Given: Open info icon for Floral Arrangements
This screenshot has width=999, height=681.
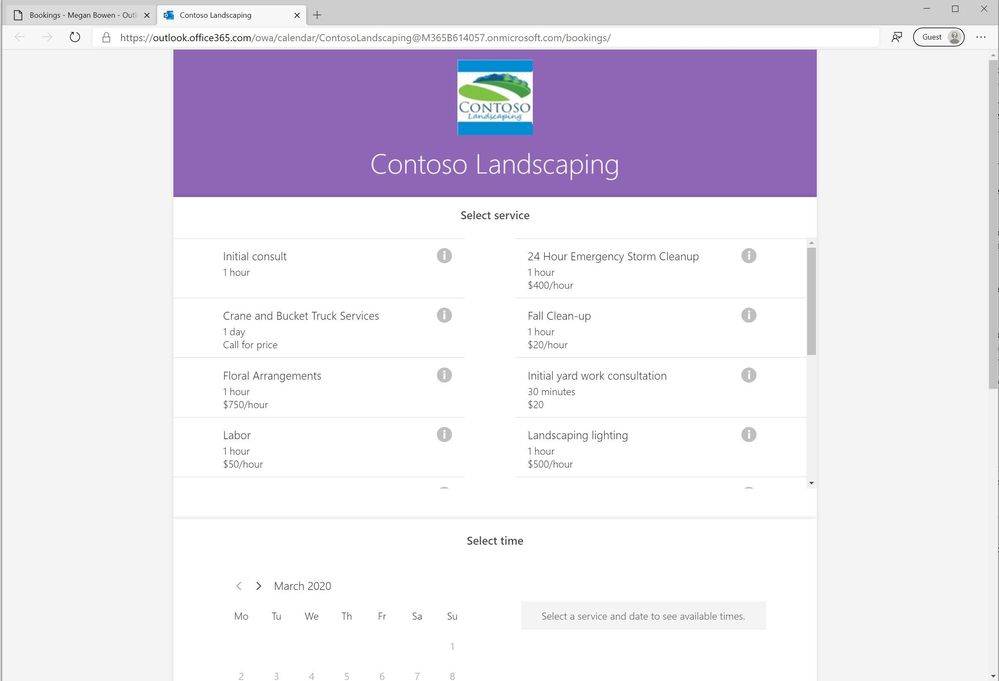Looking at the screenshot, I should click(444, 375).
